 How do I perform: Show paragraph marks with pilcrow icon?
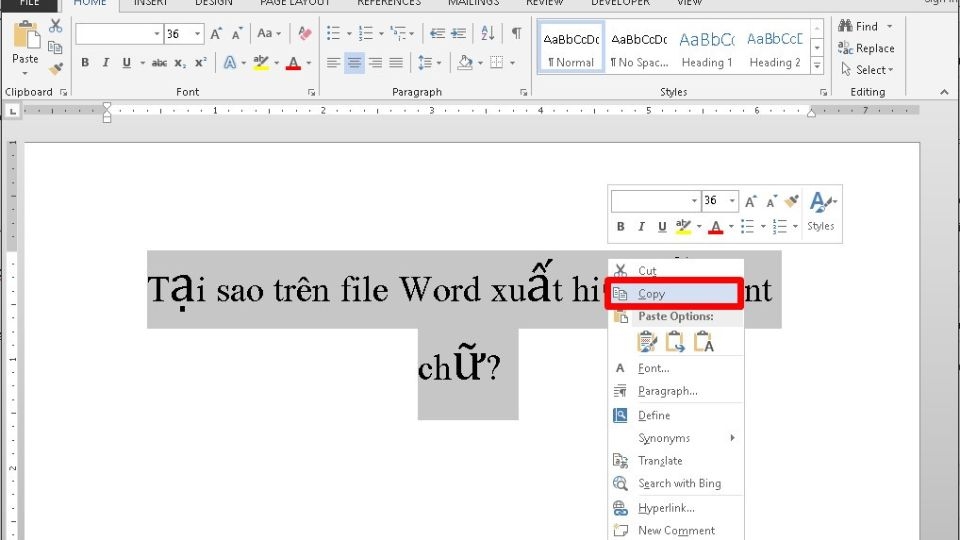pos(517,33)
